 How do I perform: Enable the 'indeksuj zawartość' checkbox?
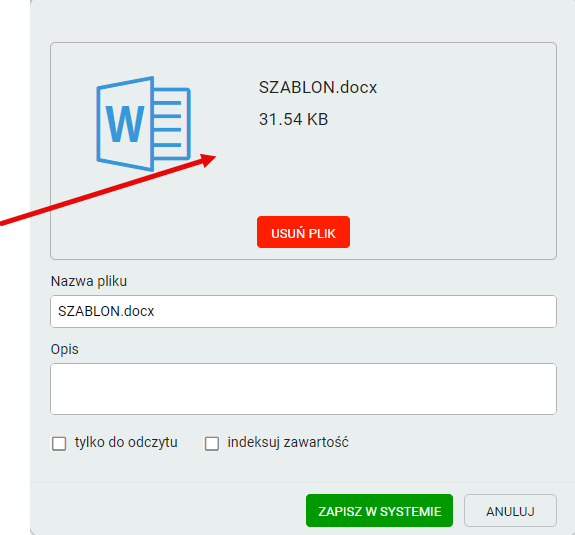pos(212,443)
